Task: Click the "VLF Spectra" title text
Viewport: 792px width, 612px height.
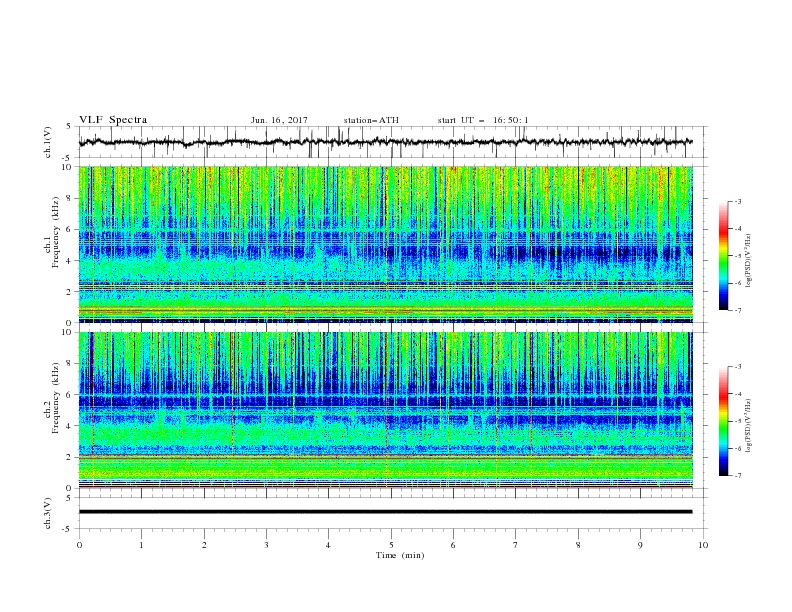Action: click(x=113, y=120)
